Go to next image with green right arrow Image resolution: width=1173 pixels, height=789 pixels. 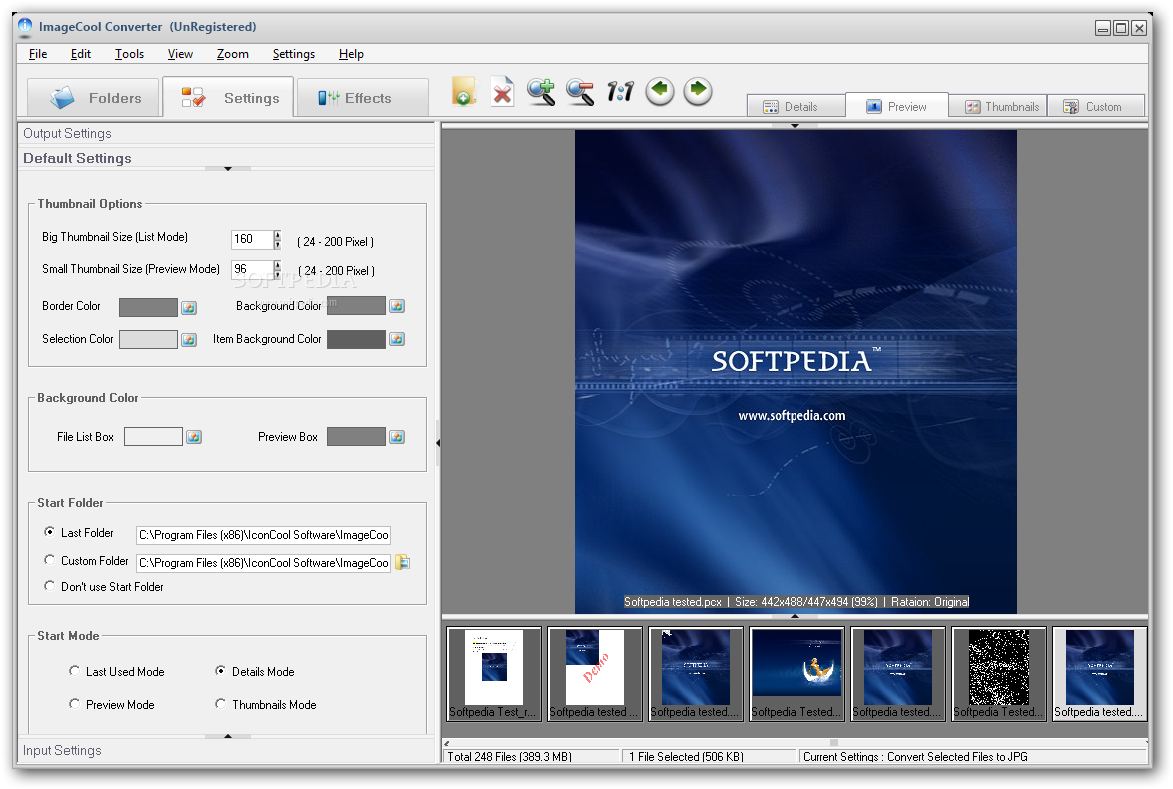point(698,91)
